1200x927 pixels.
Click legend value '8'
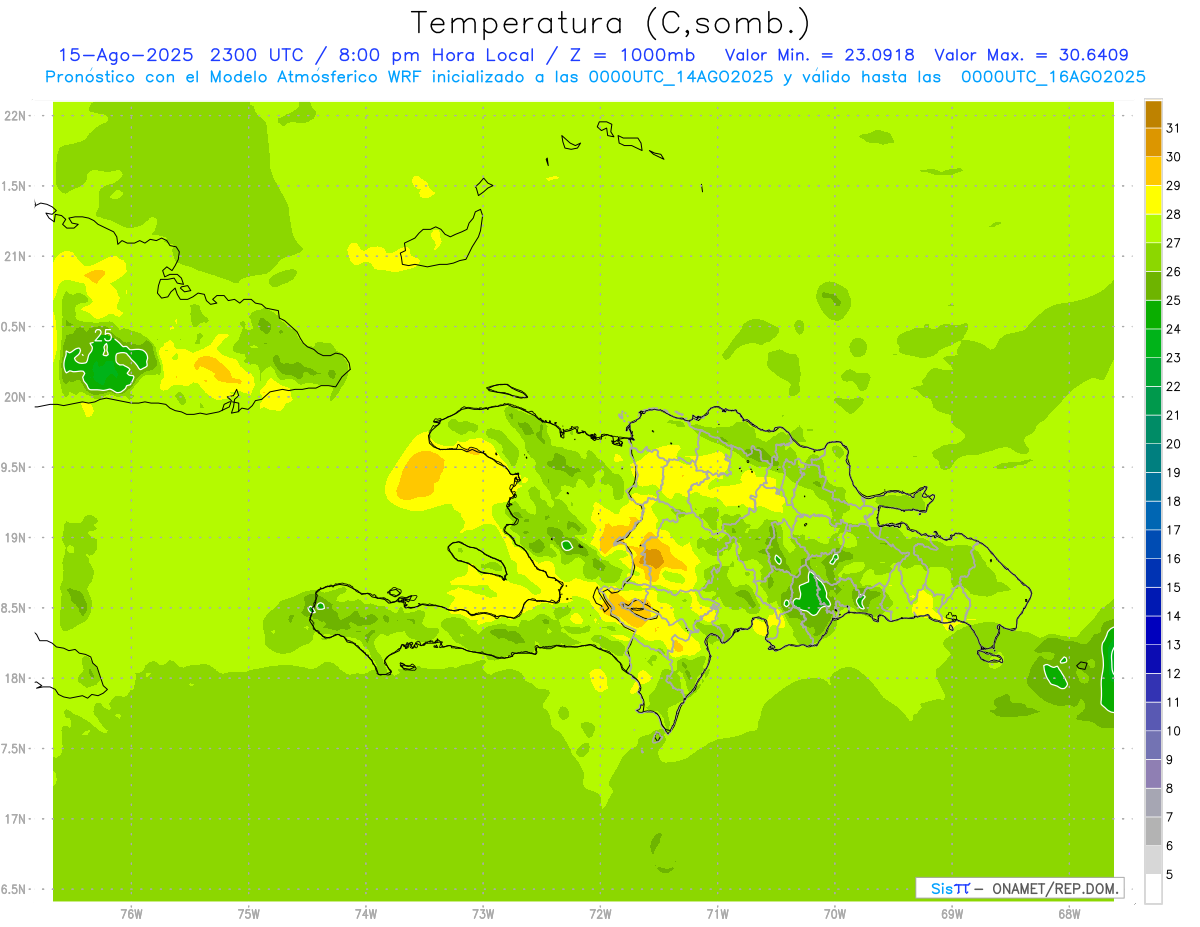pos(1170,789)
